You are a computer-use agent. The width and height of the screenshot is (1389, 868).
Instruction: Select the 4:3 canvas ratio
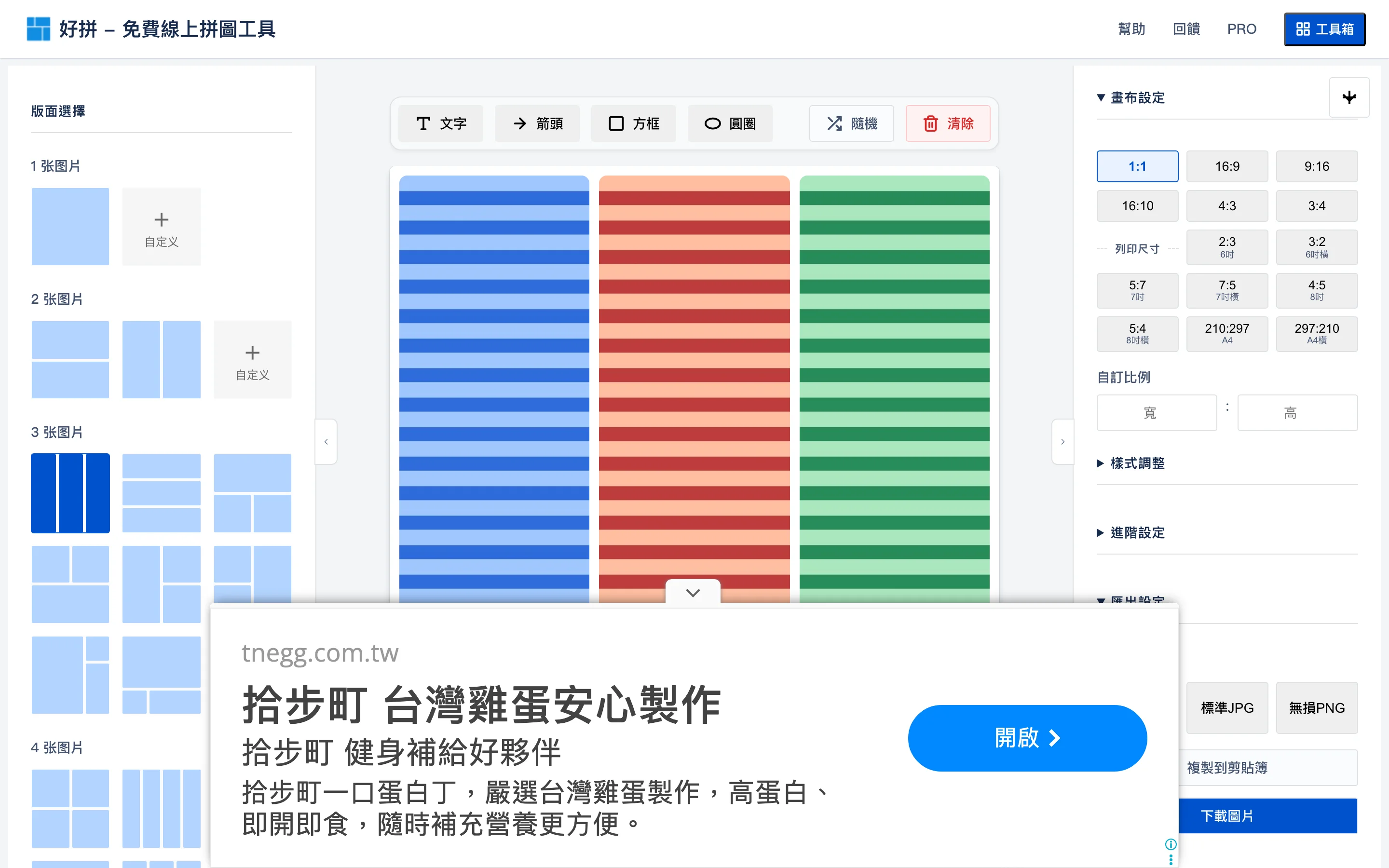[x=1227, y=206]
